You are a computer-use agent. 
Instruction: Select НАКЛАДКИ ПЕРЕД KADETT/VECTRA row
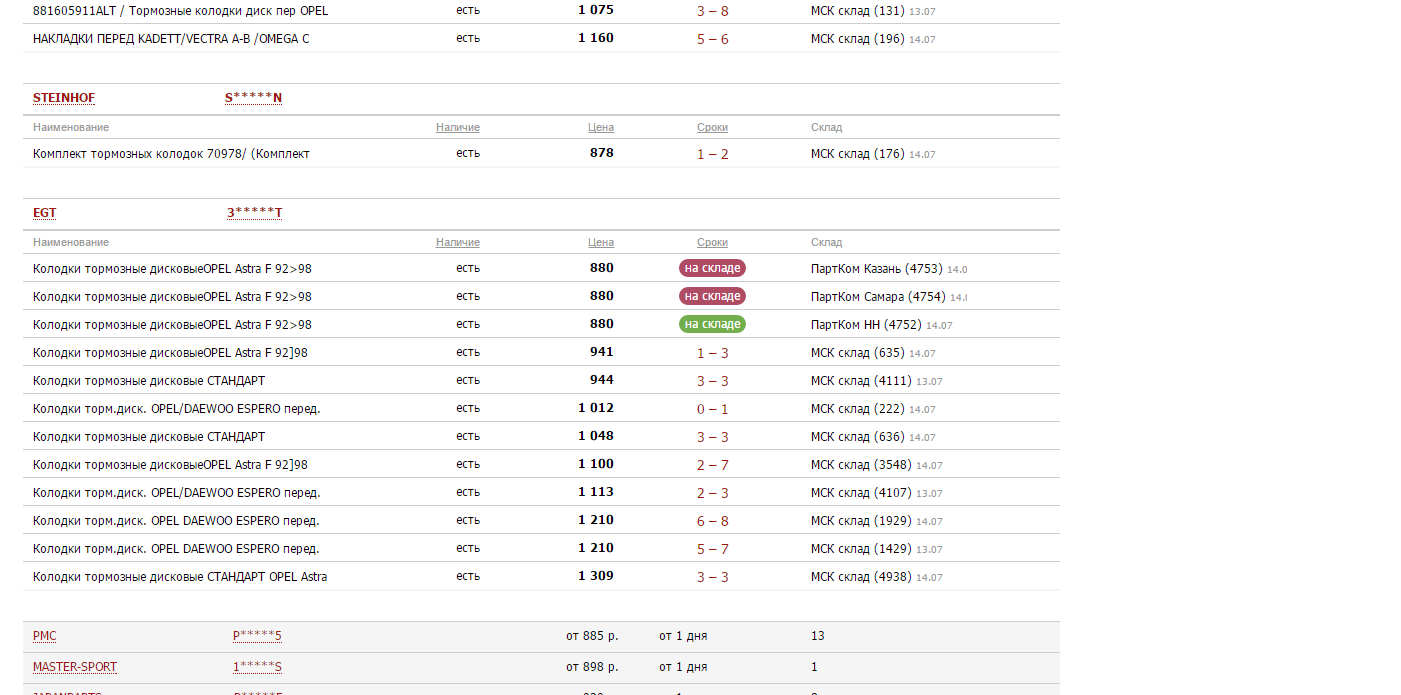pos(541,38)
